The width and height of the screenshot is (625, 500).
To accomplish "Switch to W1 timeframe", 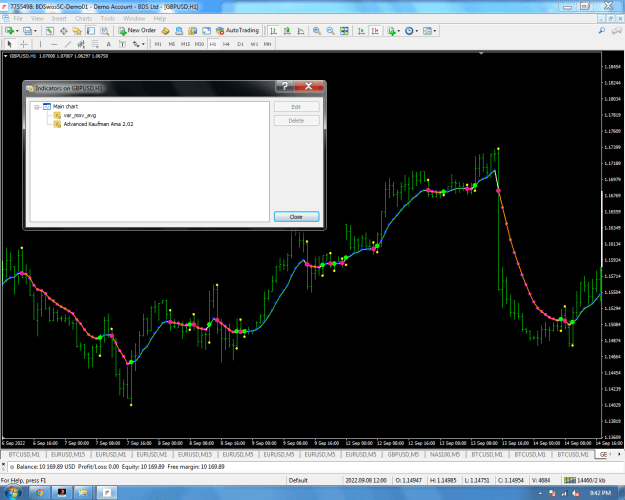I will point(254,44).
